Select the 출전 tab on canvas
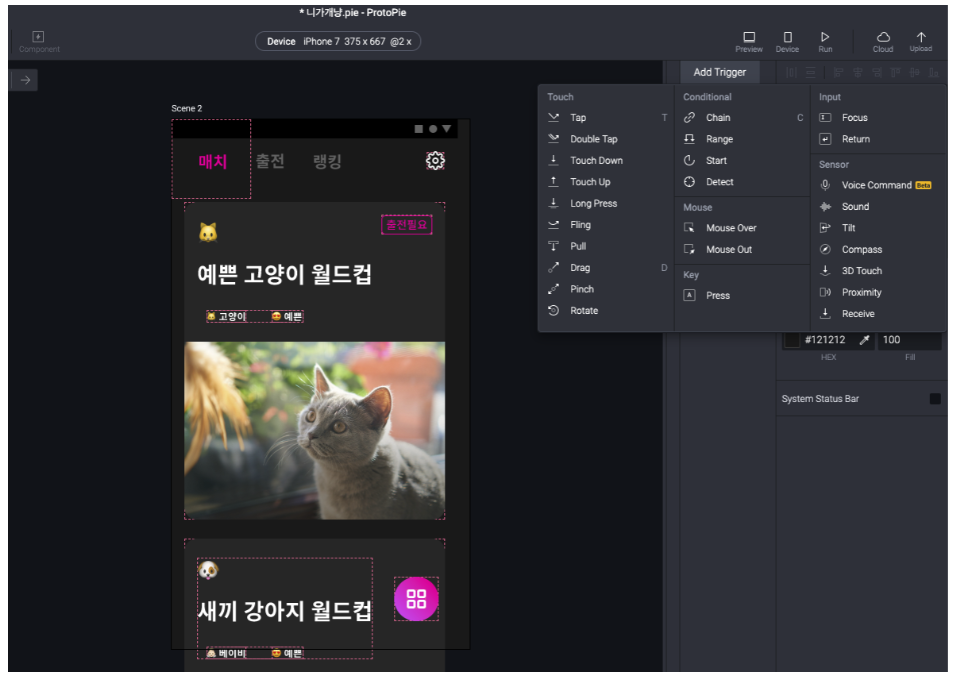The image size is (959, 679). click(x=270, y=161)
